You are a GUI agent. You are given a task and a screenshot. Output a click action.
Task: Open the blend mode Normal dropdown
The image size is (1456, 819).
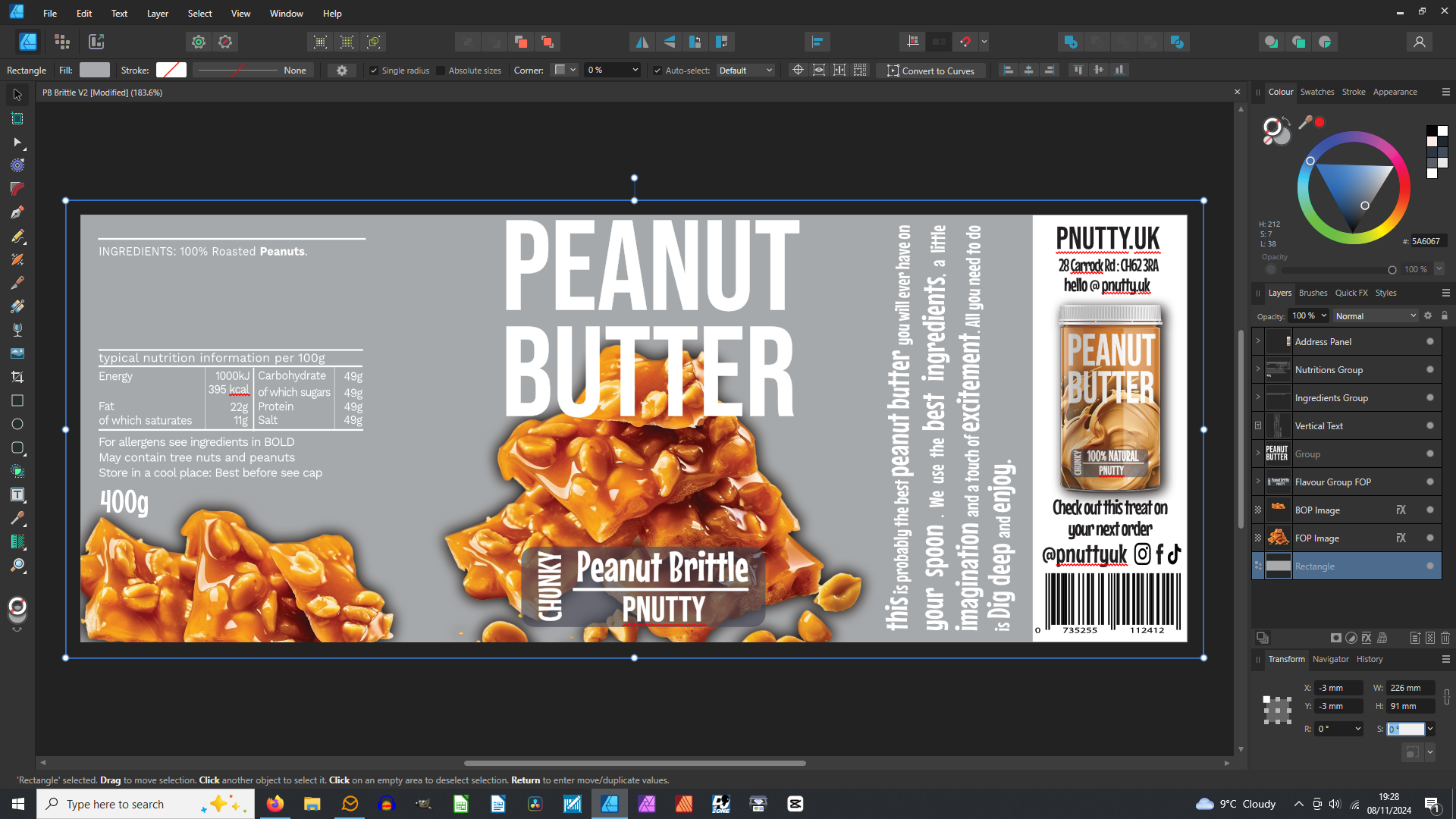pos(1376,315)
